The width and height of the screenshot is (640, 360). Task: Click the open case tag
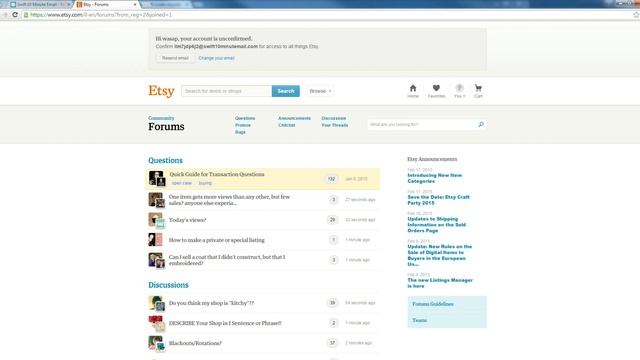182,183
